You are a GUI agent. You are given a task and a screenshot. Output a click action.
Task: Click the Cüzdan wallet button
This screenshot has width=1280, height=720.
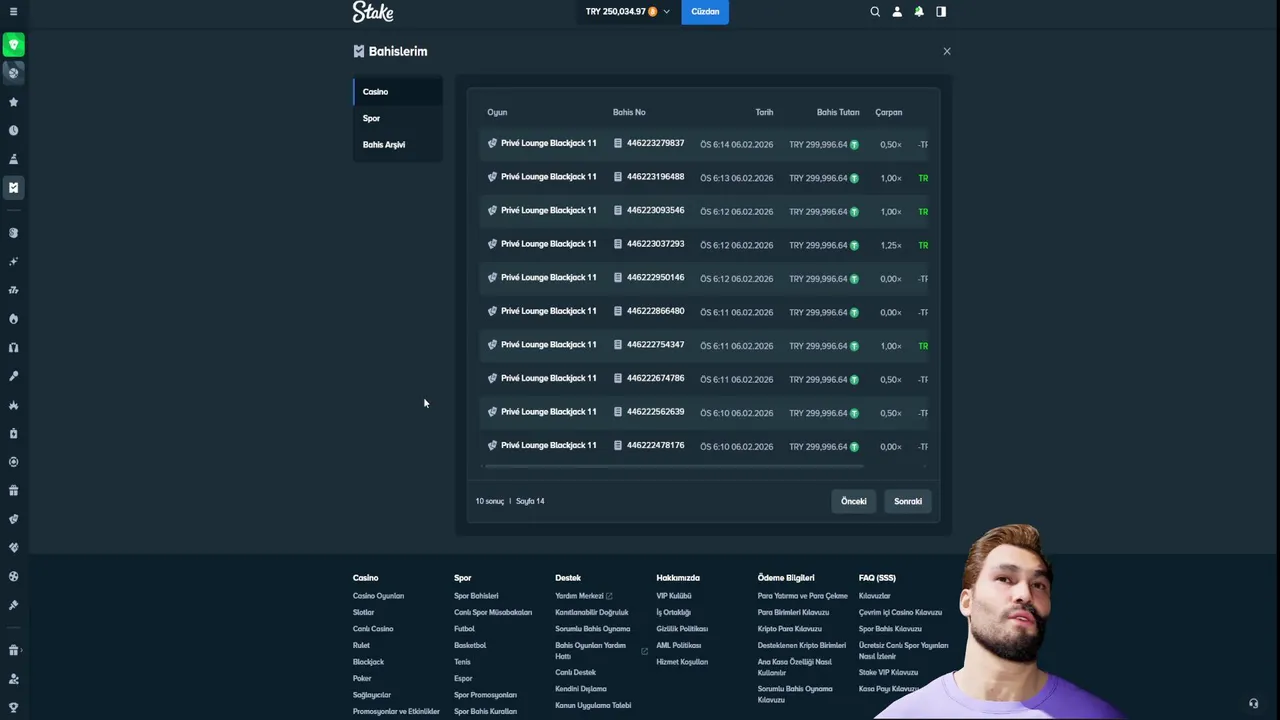click(705, 12)
